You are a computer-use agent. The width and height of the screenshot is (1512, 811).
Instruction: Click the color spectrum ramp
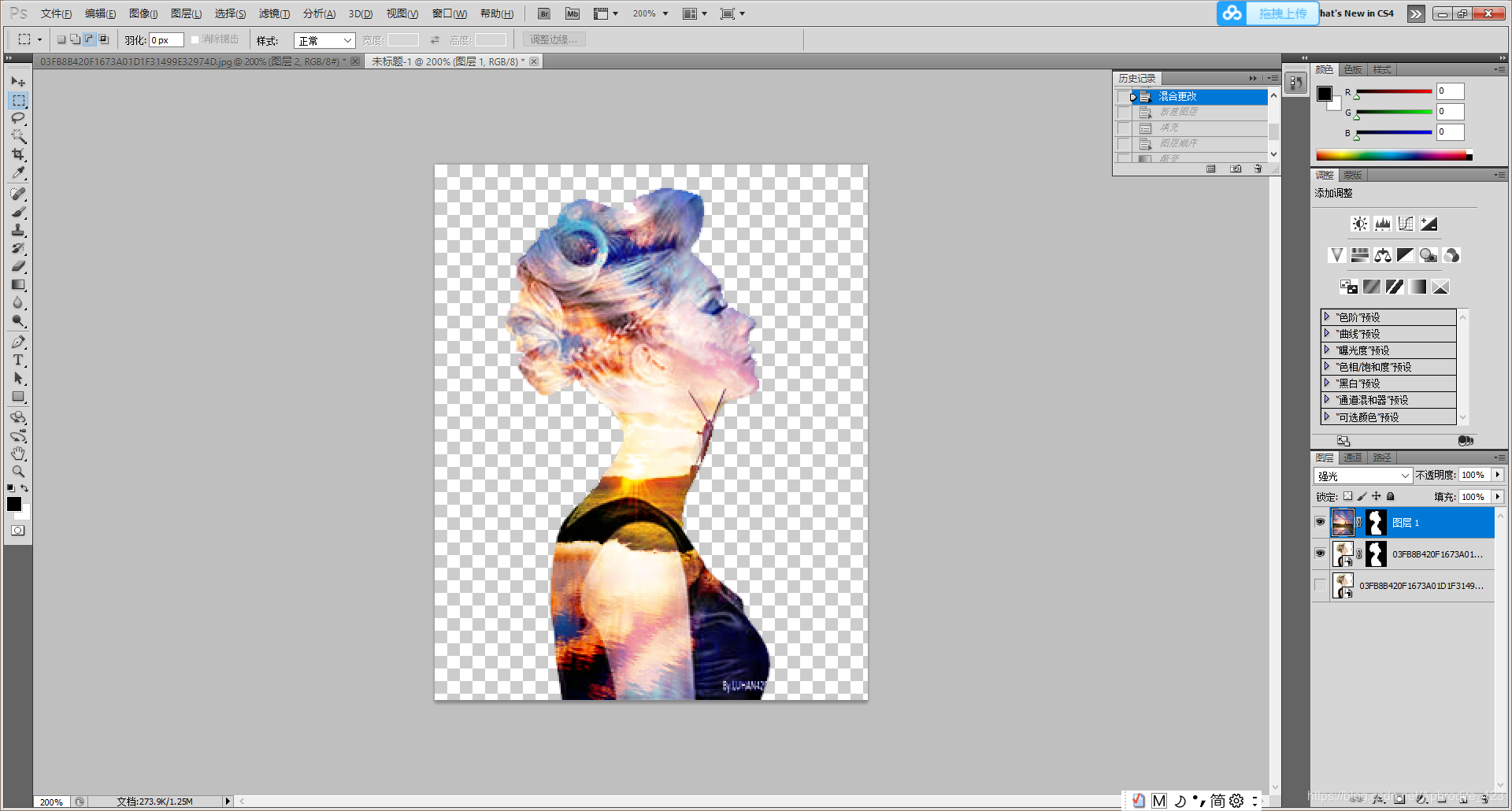pos(1393,155)
